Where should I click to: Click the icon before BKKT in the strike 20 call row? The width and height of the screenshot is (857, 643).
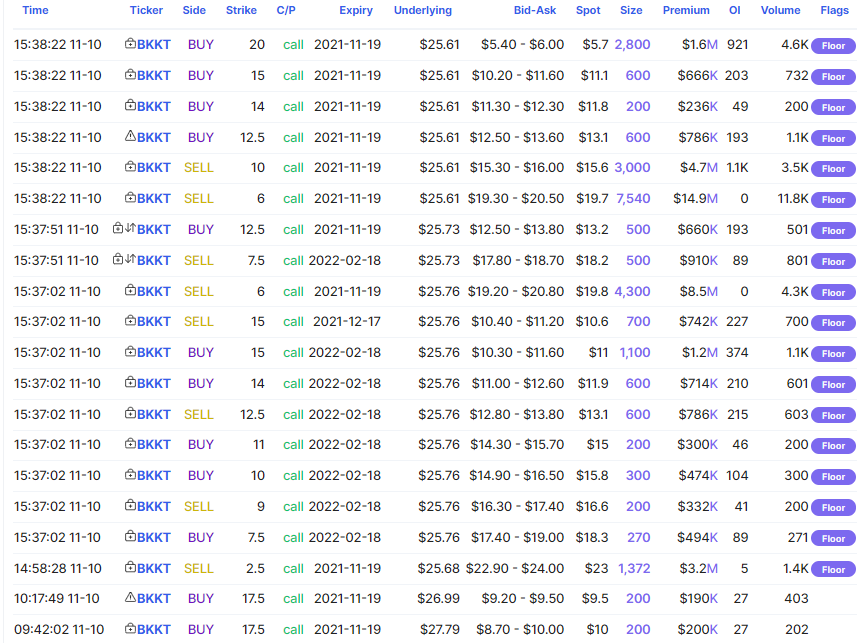(130, 44)
